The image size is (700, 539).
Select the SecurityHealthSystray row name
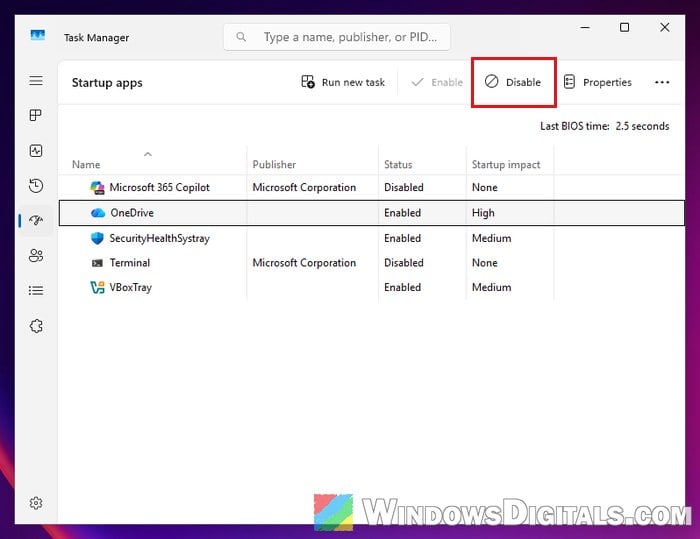(x=159, y=238)
